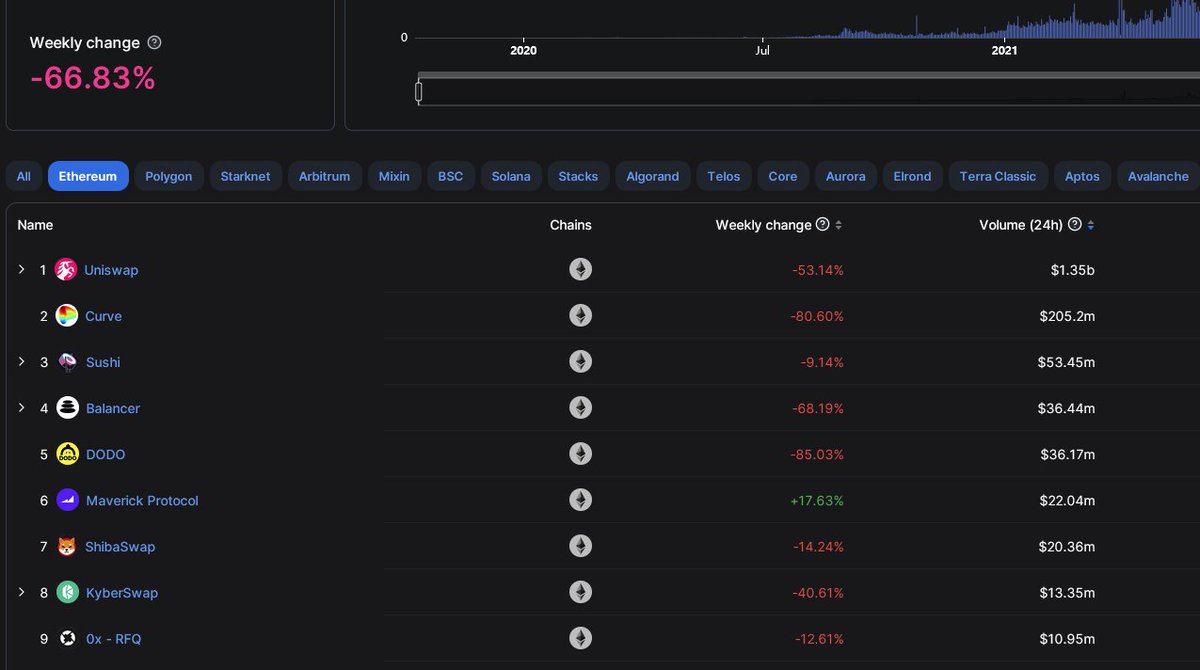Expand the KyberSwap row
This screenshot has height=670, width=1200.
22,592
